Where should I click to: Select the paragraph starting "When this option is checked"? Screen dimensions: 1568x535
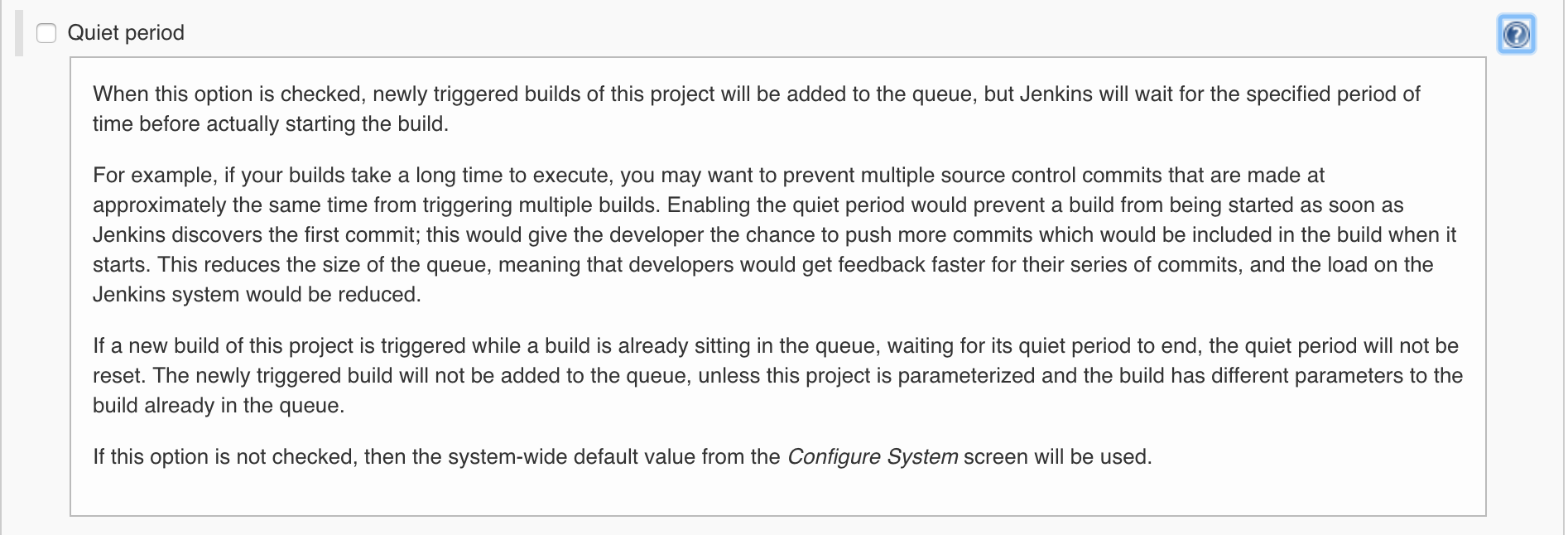tap(756, 108)
